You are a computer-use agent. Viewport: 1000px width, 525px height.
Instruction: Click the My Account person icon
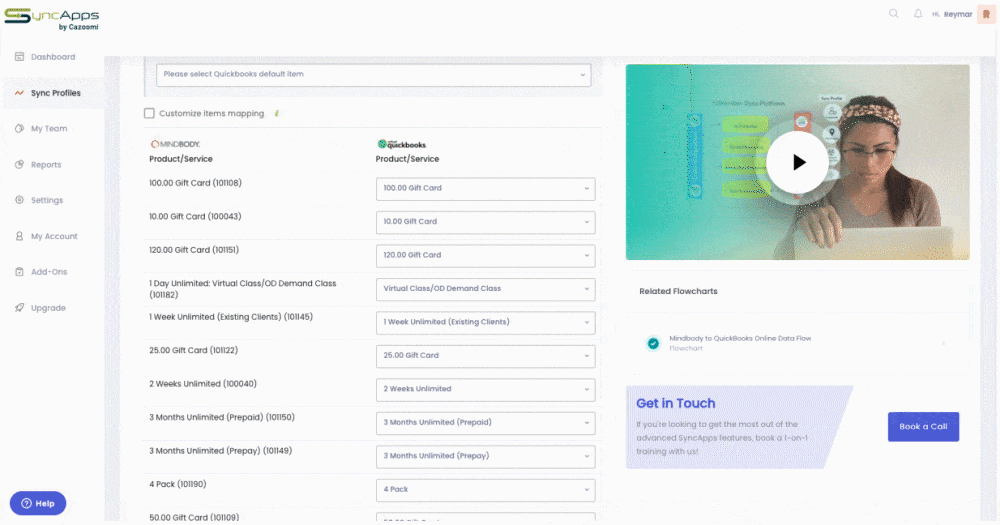pyautogui.click(x=19, y=236)
